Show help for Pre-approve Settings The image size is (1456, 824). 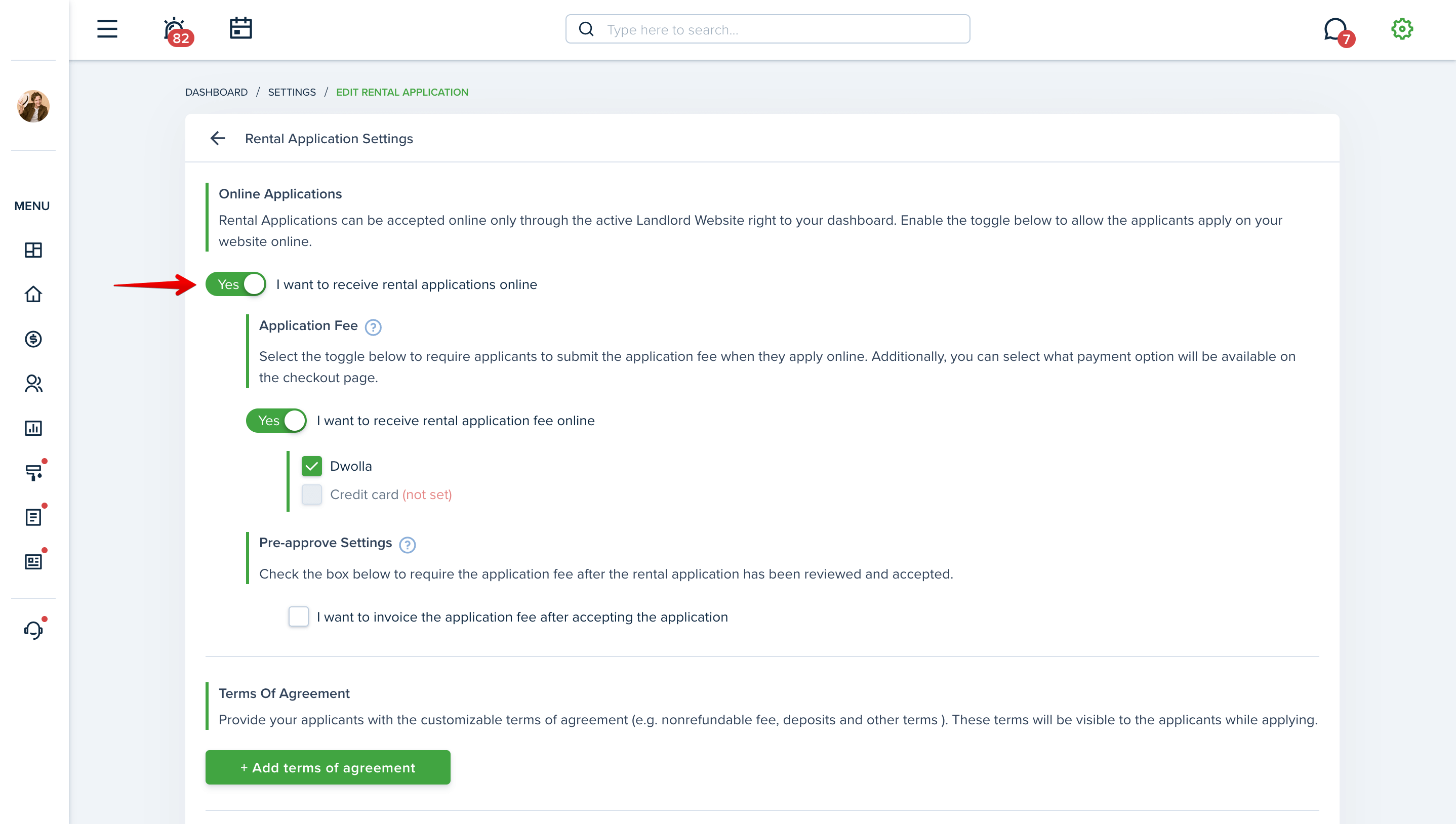point(407,545)
